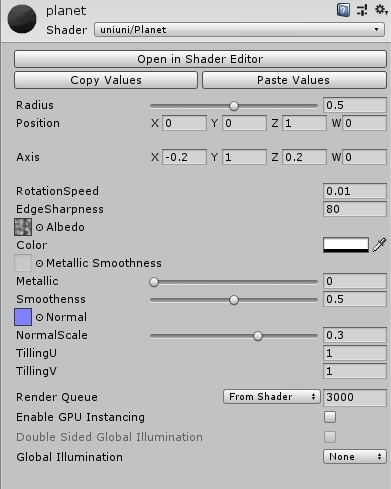Viewport: 391px width, 489px height.
Task: Click the RotationSpeed field 0.01
Action: (355, 191)
